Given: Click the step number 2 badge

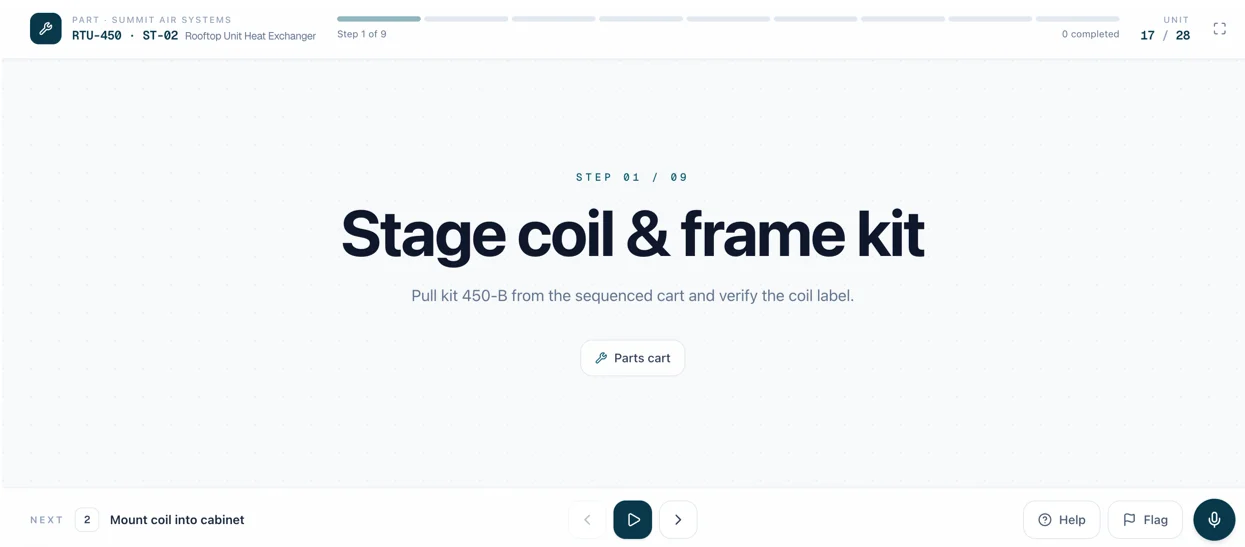Looking at the screenshot, I should pos(87,520).
